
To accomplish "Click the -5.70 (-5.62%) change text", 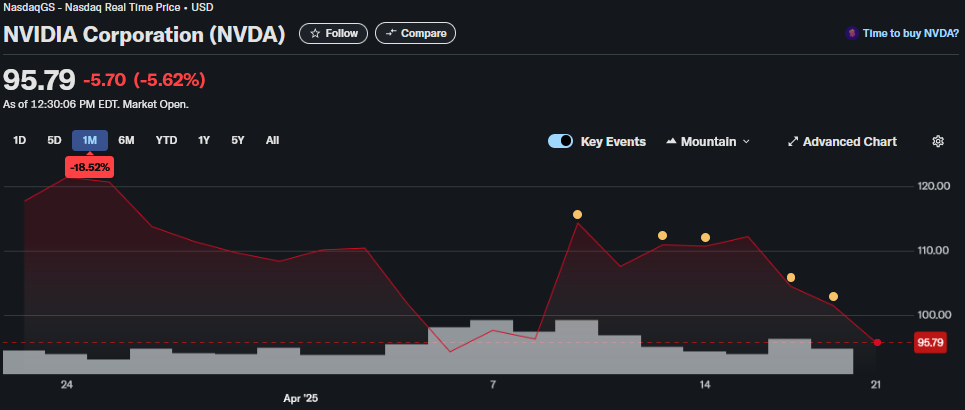I will (x=144, y=79).
